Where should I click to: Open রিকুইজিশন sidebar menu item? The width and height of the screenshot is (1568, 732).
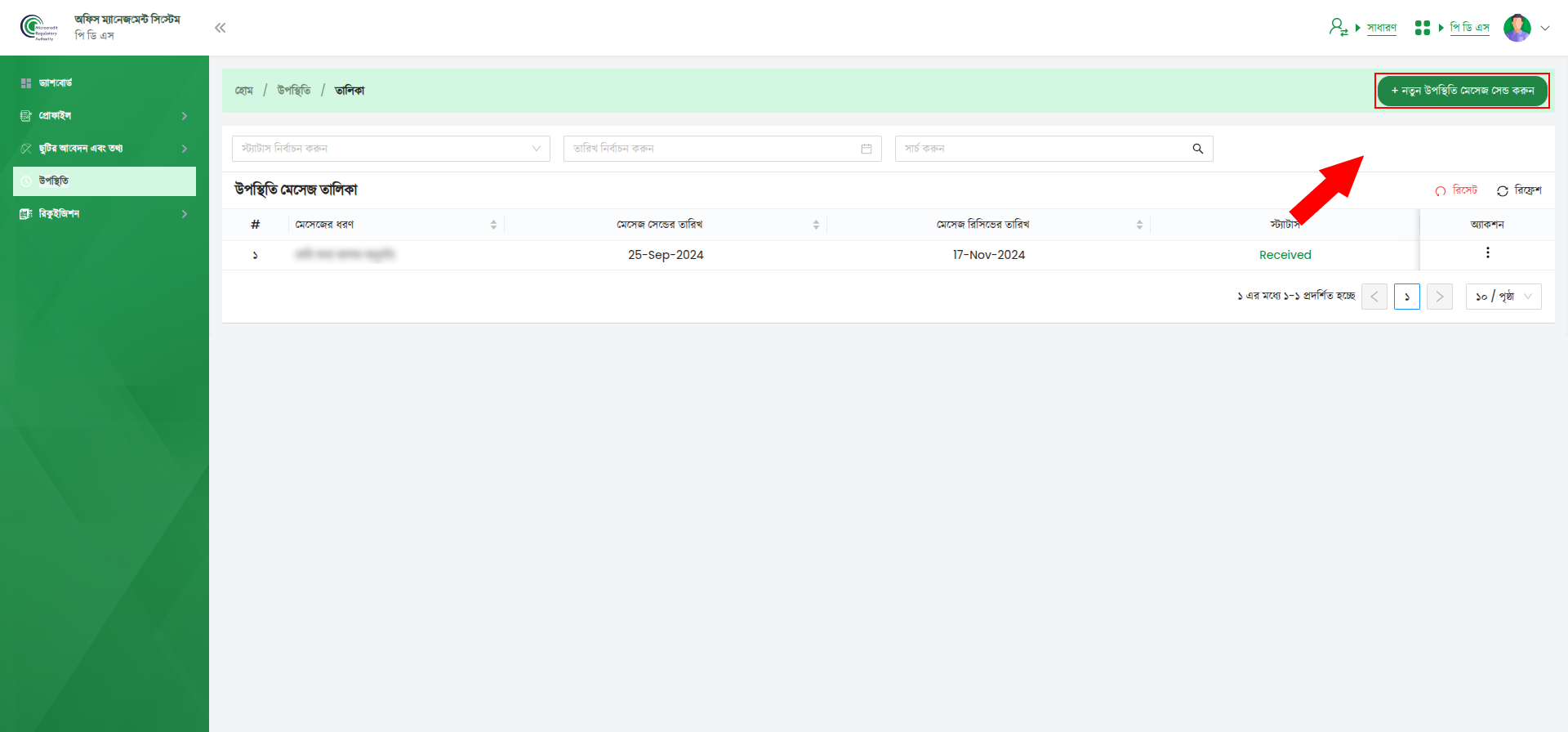[x=105, y=214]
